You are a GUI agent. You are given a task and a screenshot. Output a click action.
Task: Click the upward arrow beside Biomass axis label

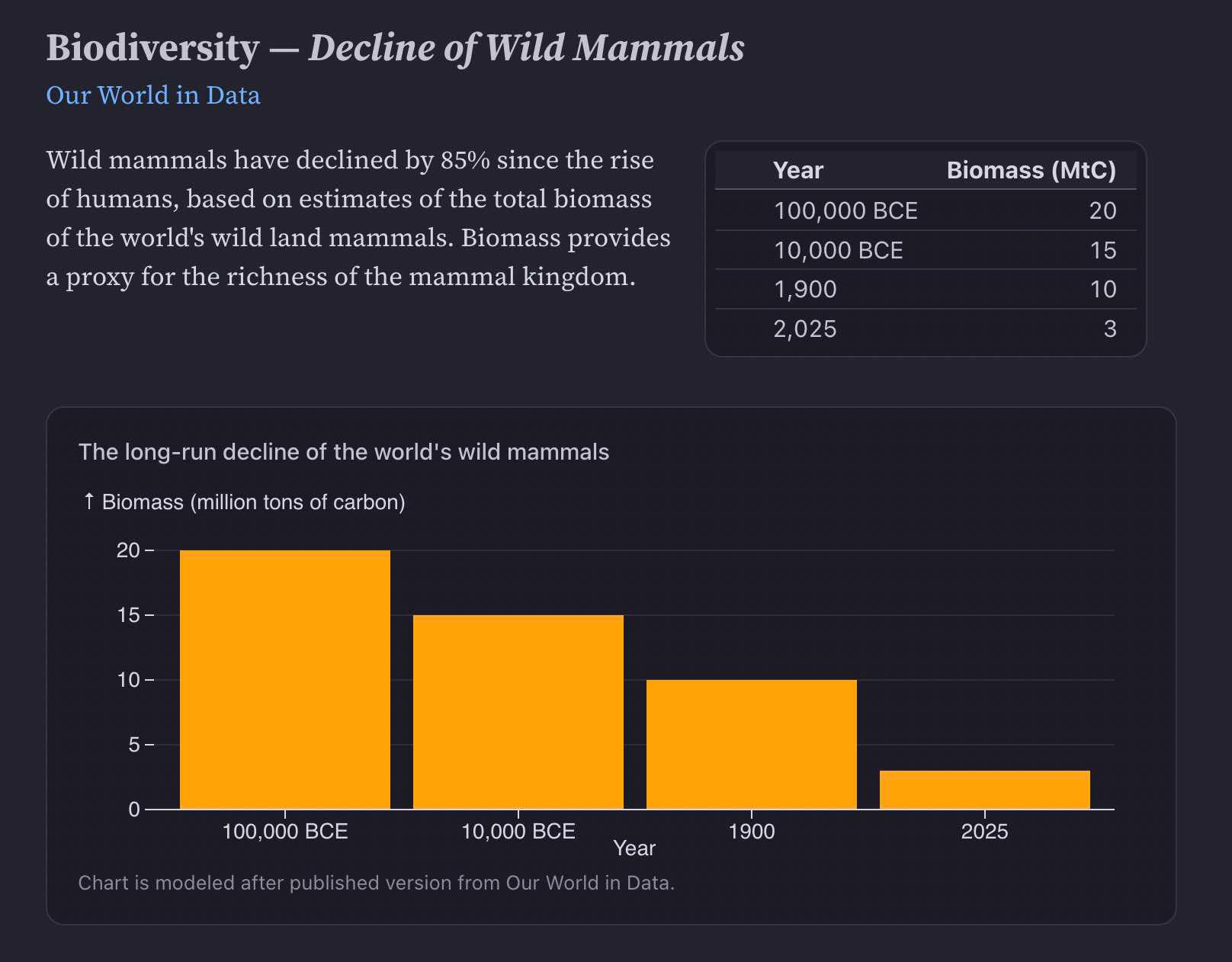88,502
